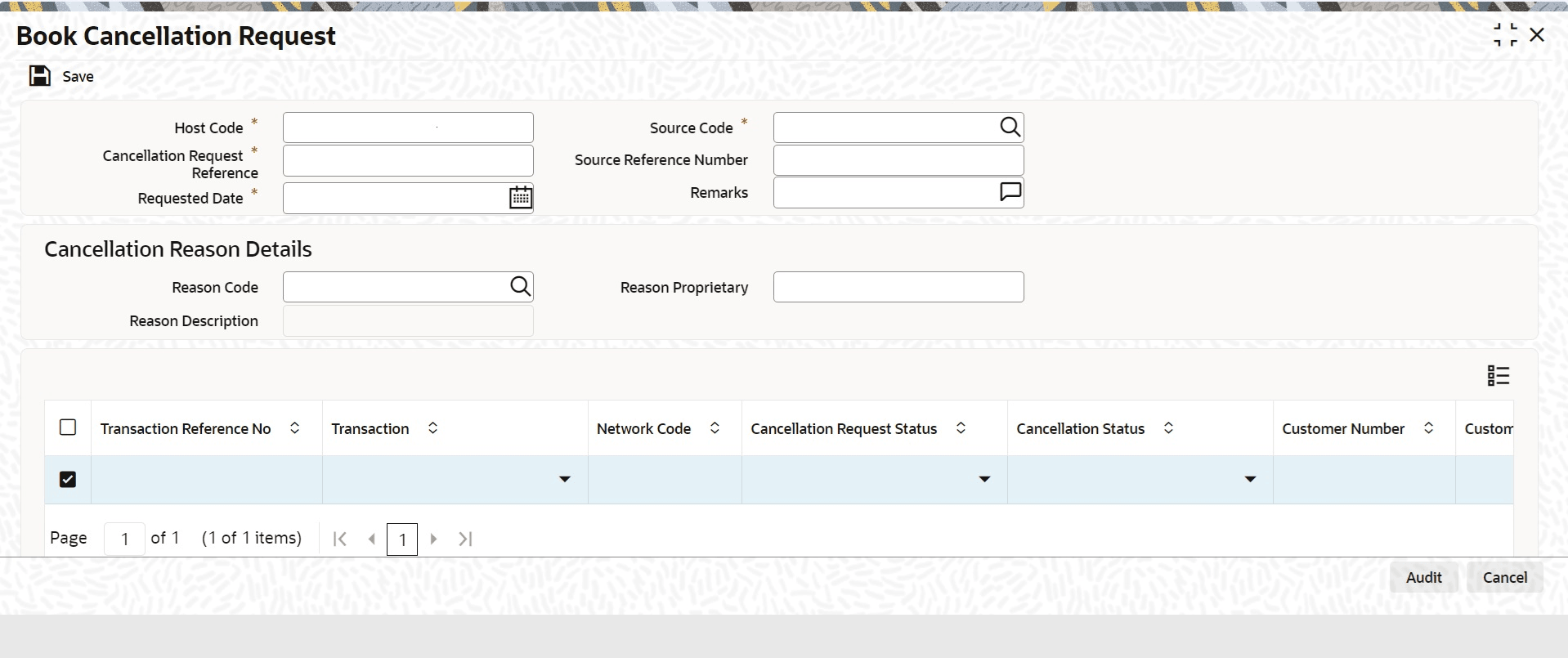Image resolution: width=1568 pixels, height=658 pixels.
Task: Sort by Transaction Reference No column
Action: (x=295, y=428)
